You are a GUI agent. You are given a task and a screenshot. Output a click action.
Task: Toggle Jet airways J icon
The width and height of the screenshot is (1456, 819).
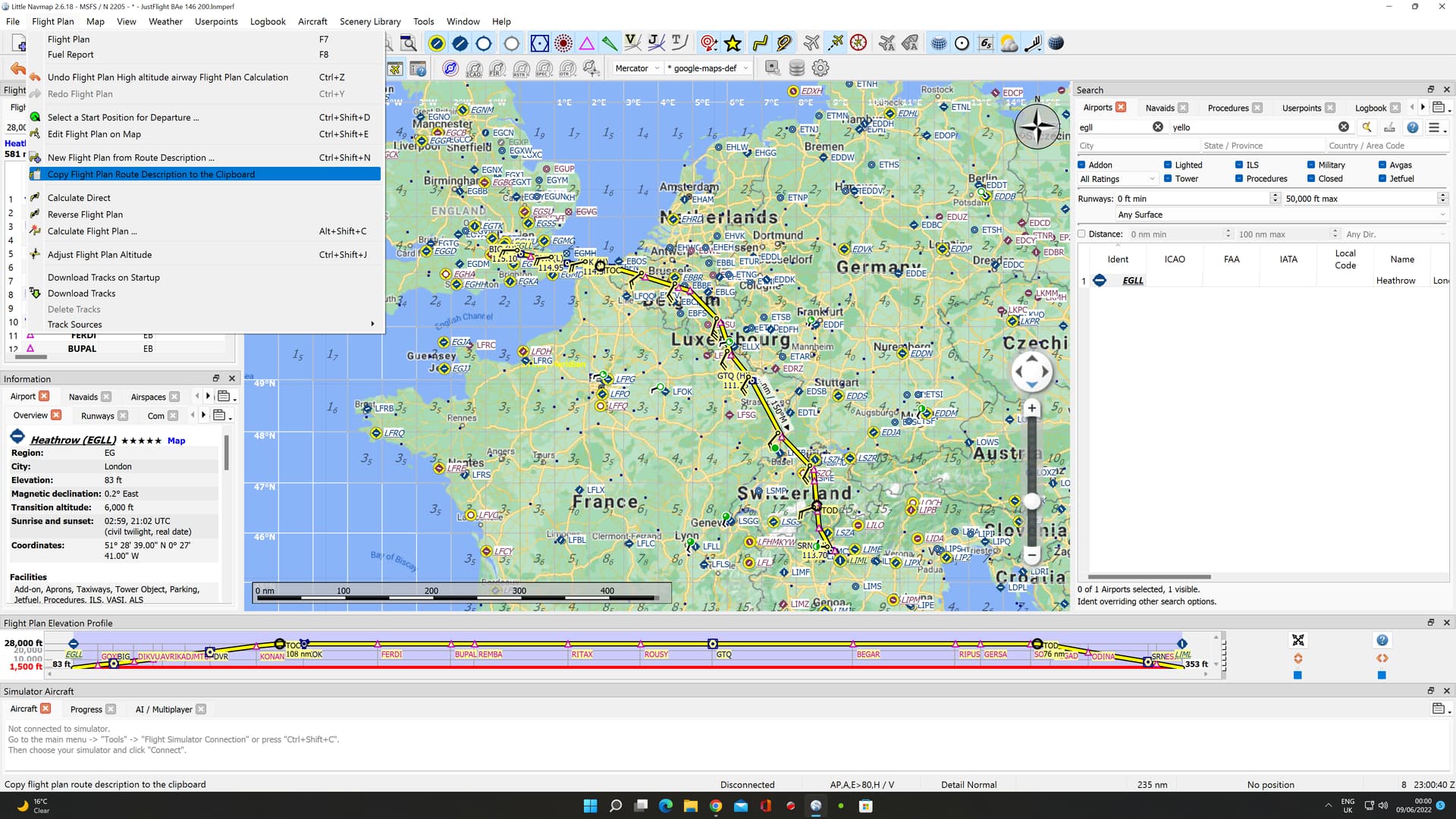coord(656,43)
